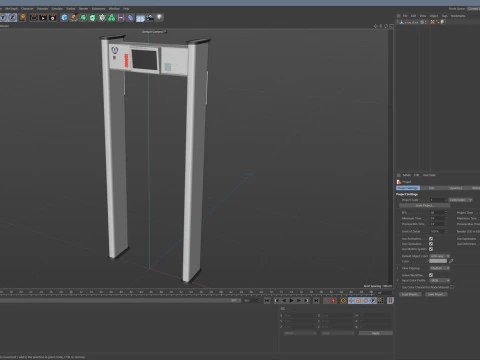The width and height of the screenshot is (480, 360).
Task: Add a blue Cube primitive object
Action: [x=64, y=18]
